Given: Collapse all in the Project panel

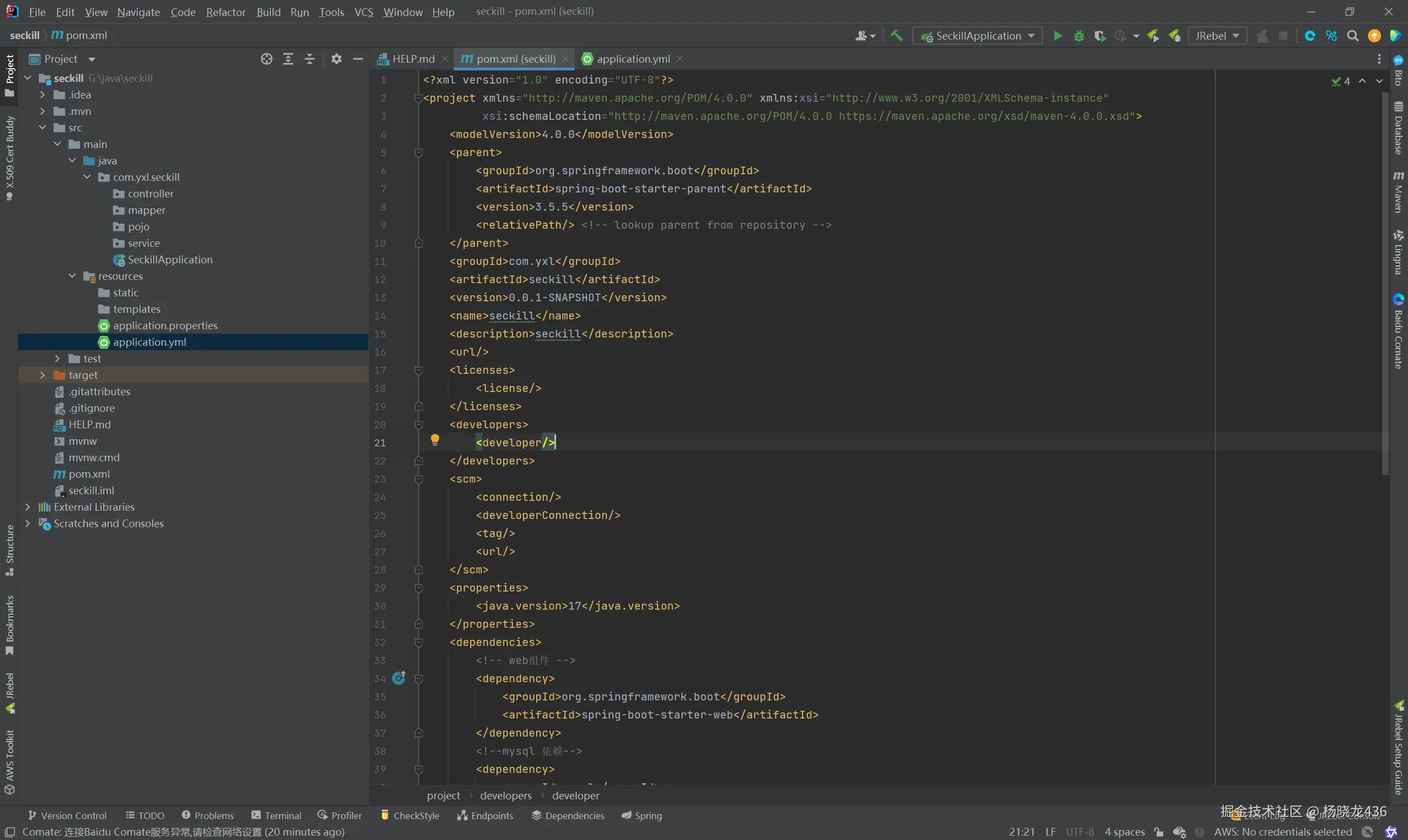Looking at the screenshot, I should 310,59.
